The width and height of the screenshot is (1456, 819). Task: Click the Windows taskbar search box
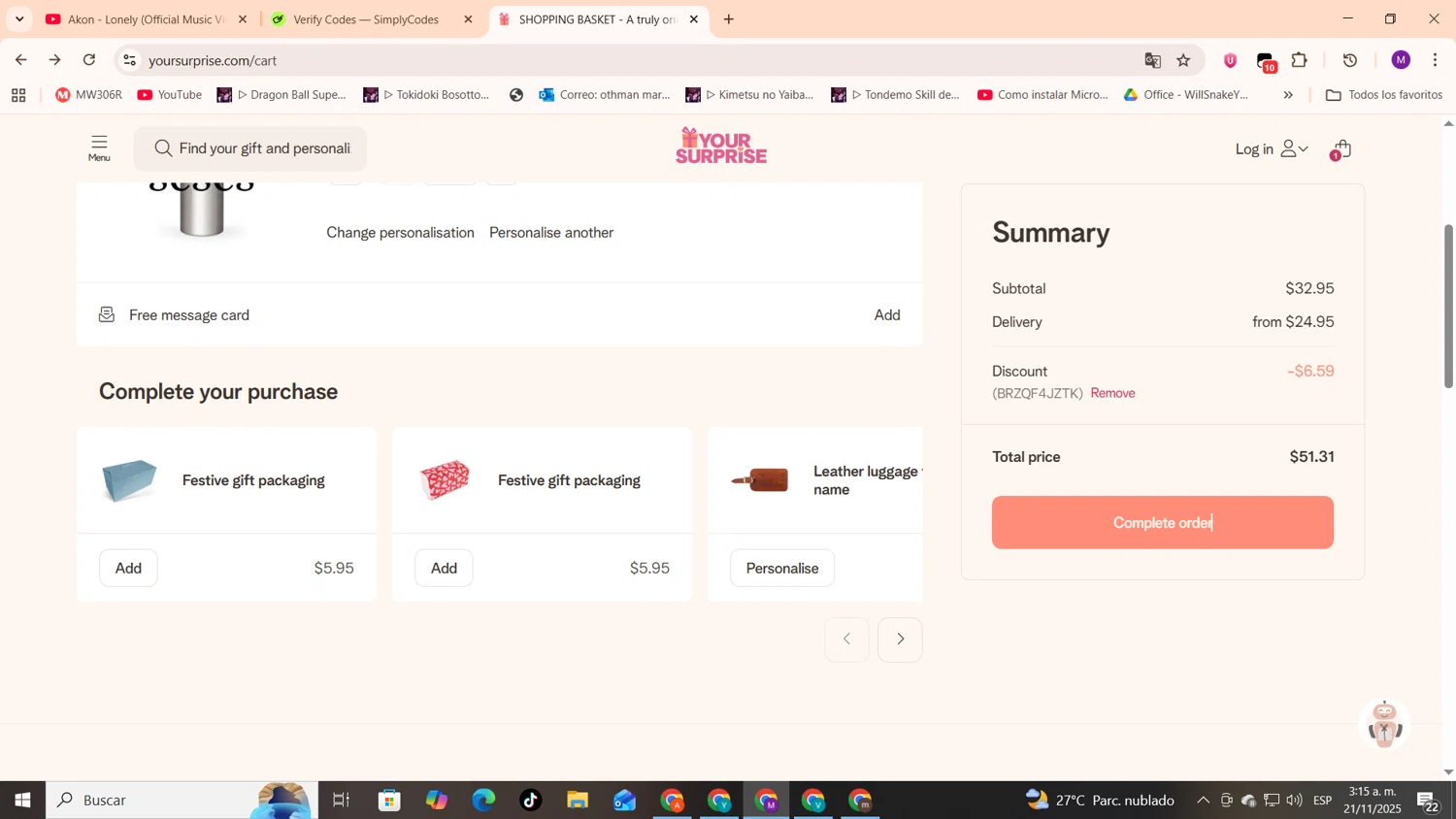click(x=181, y=801)
